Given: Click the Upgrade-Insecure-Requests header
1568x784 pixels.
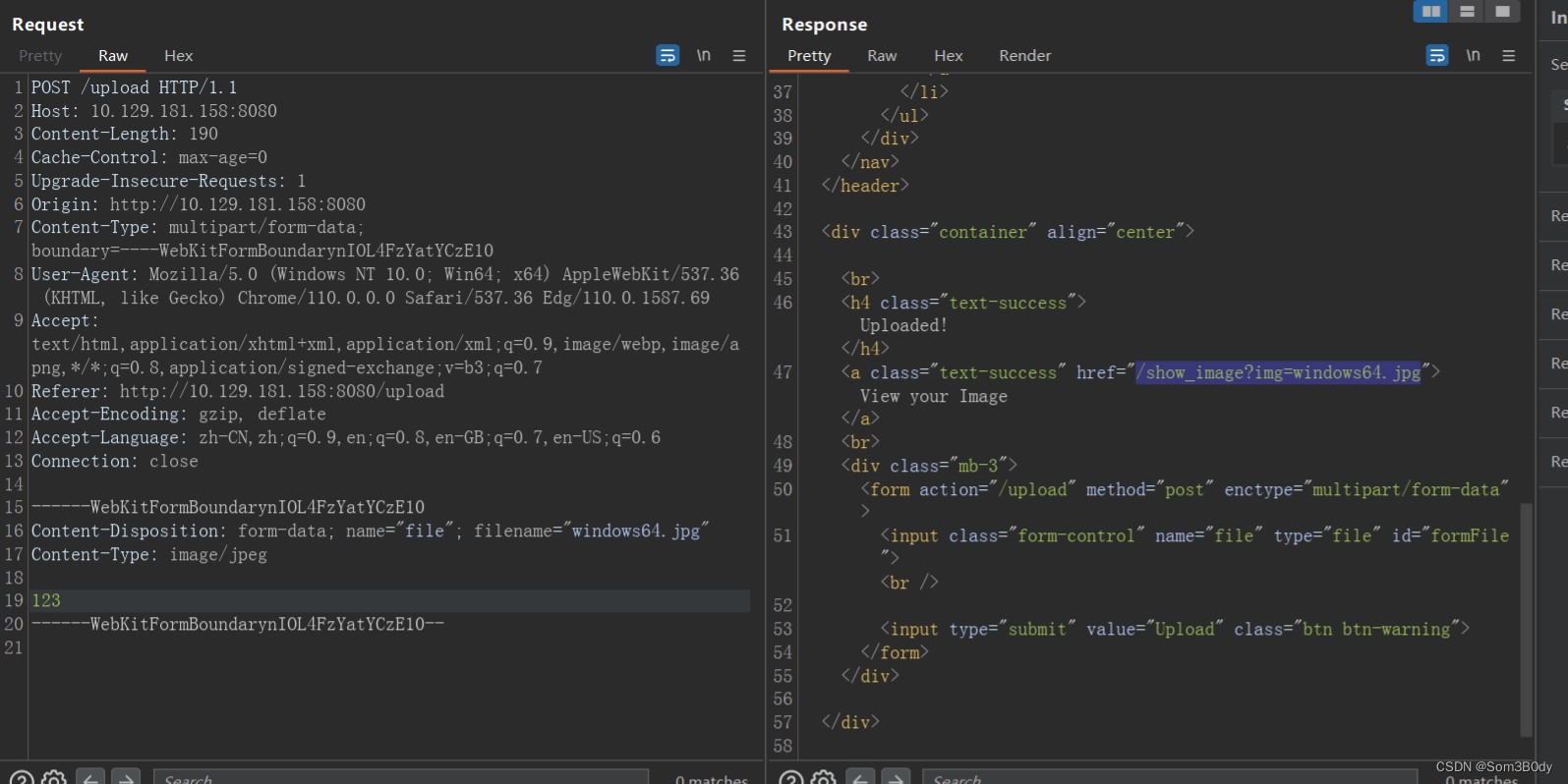Looking at the screenshot, I should tap(168, 181).
